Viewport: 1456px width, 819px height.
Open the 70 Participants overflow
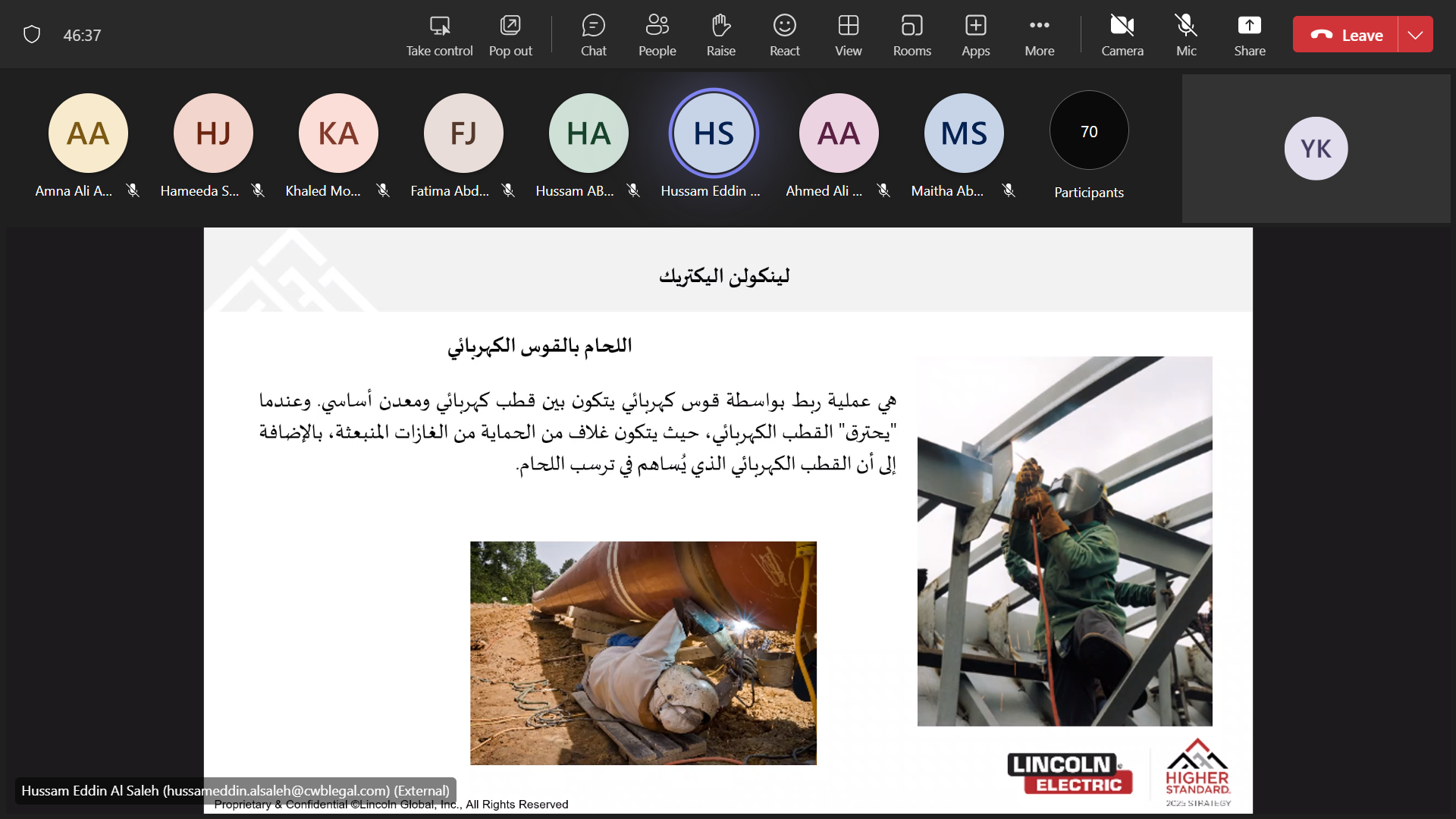(1088, 132)
